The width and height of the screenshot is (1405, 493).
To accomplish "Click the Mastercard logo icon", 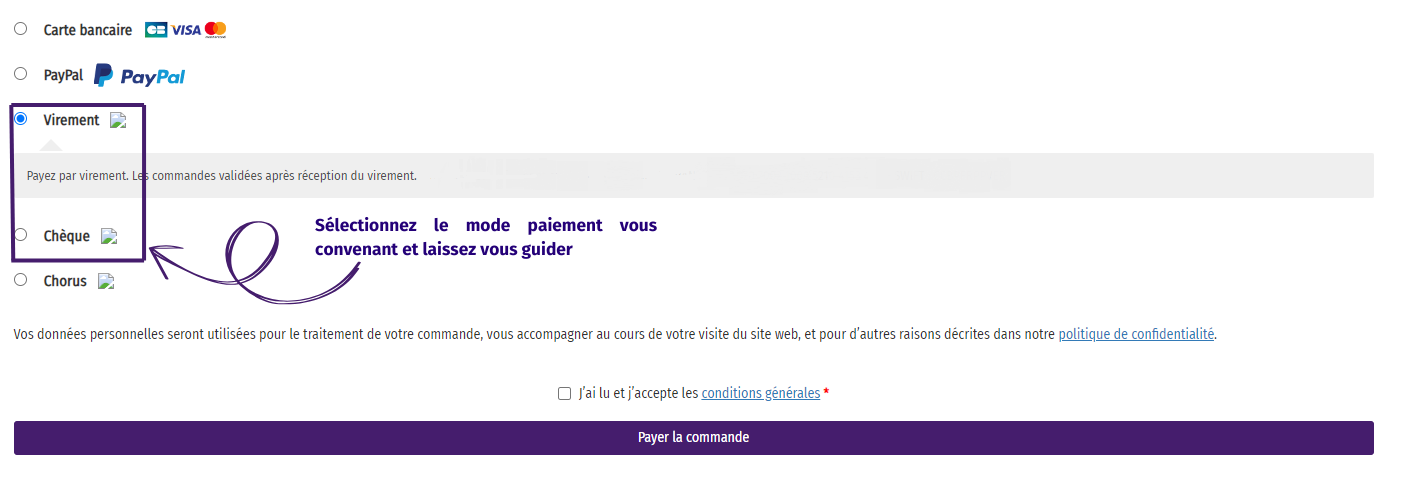I will click(216, 30).
